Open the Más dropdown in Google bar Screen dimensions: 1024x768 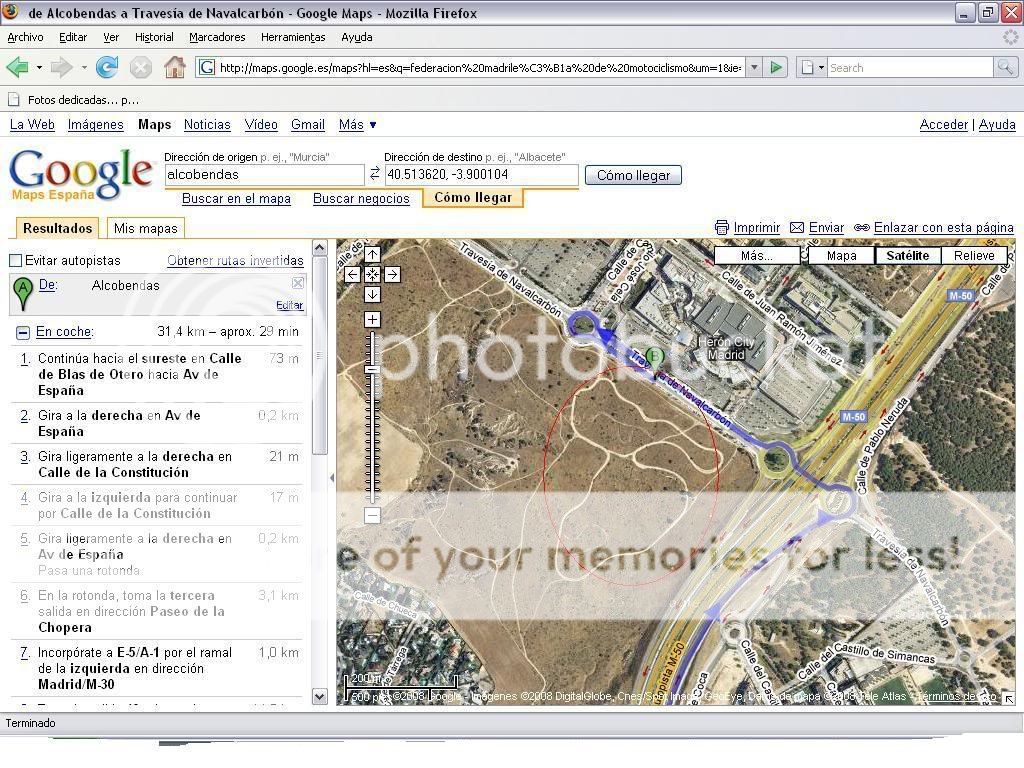[357, 125]
